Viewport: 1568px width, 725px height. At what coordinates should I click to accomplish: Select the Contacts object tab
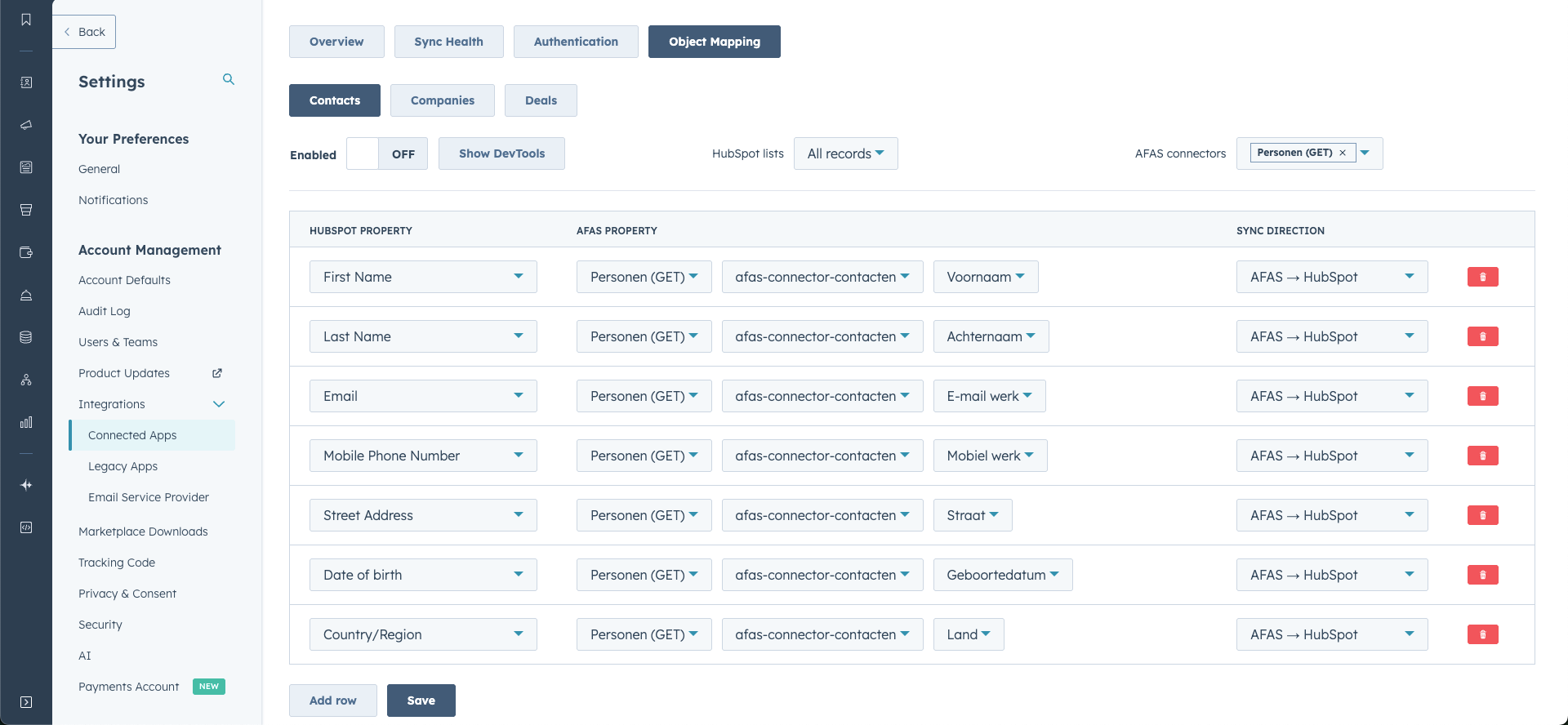335,100
